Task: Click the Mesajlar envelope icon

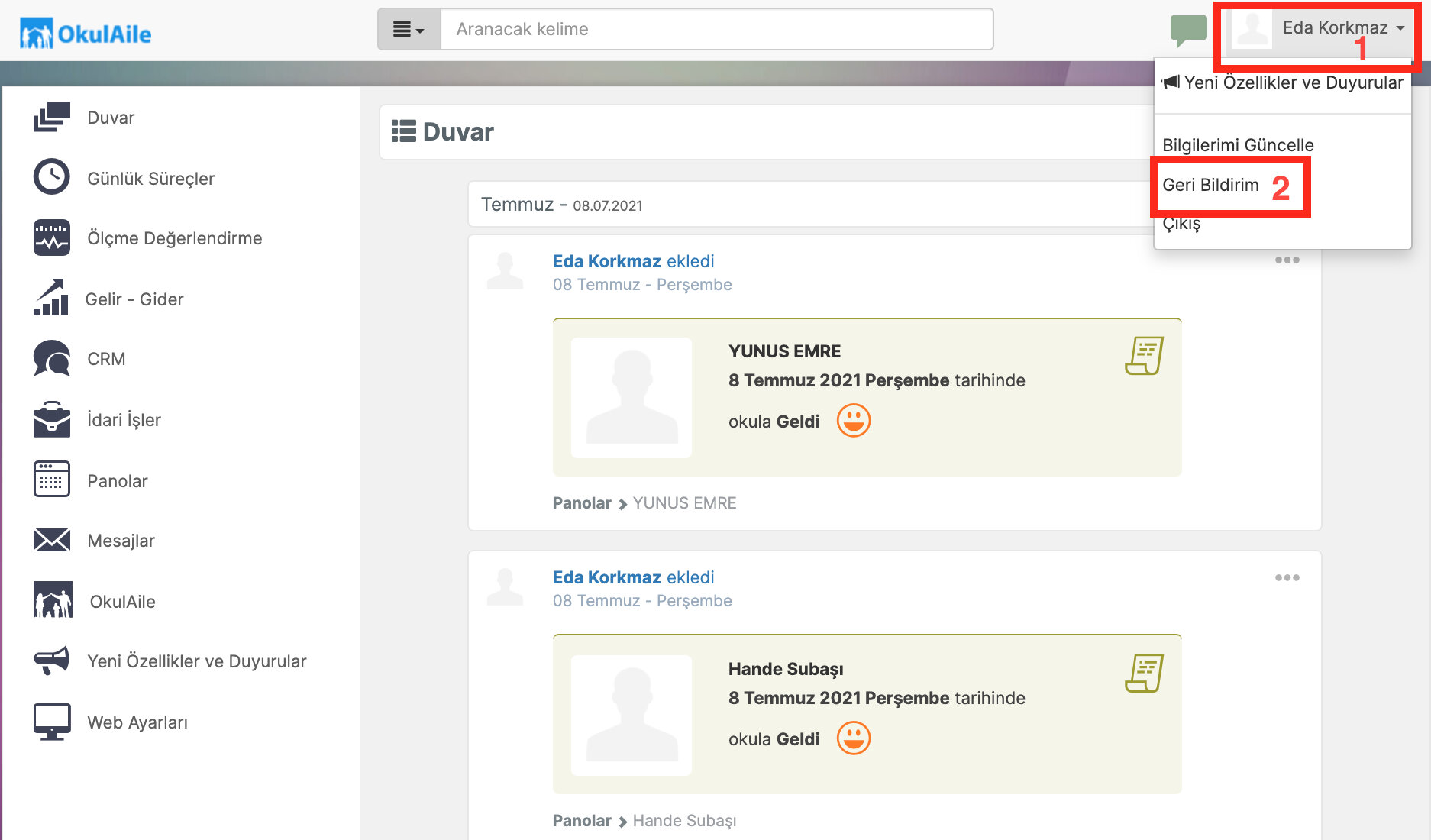Action: [52, 540]
